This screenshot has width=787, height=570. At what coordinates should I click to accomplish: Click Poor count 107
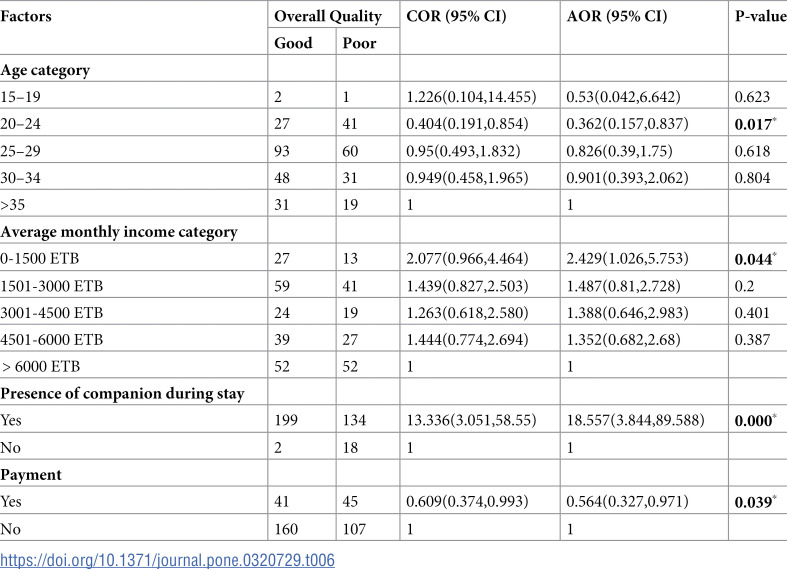[x=354, y=529]
